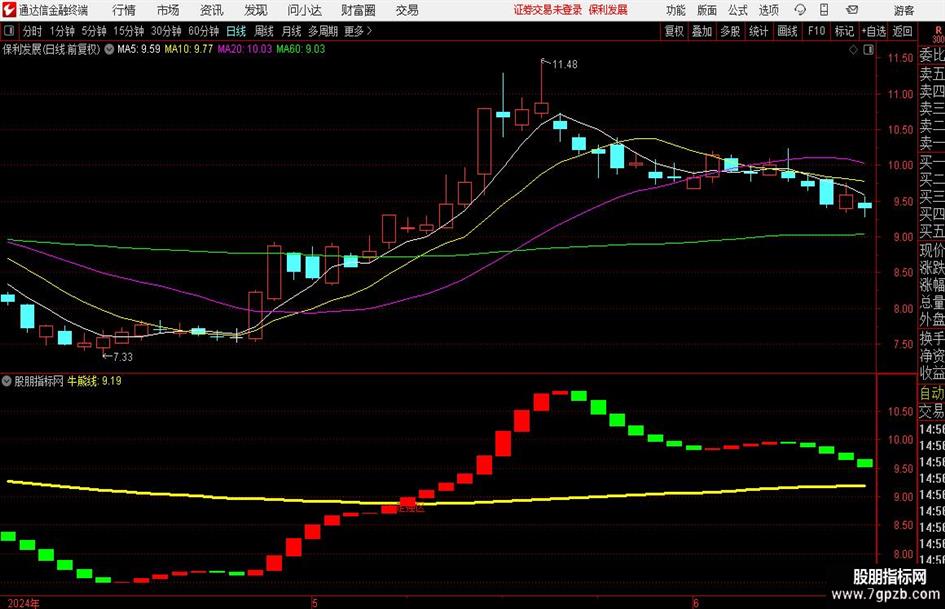Add stock via +自选 button
945x609 pixels.
(x=873, y=31)
